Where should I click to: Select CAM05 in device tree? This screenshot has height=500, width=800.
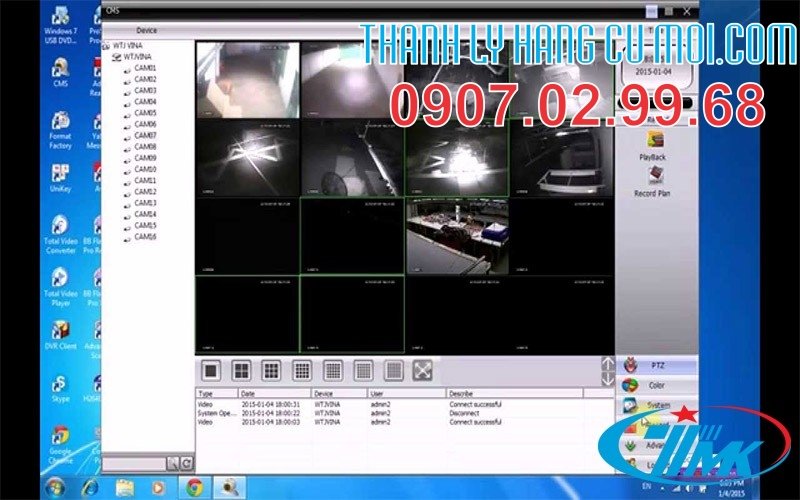click(x=145, y=113)
